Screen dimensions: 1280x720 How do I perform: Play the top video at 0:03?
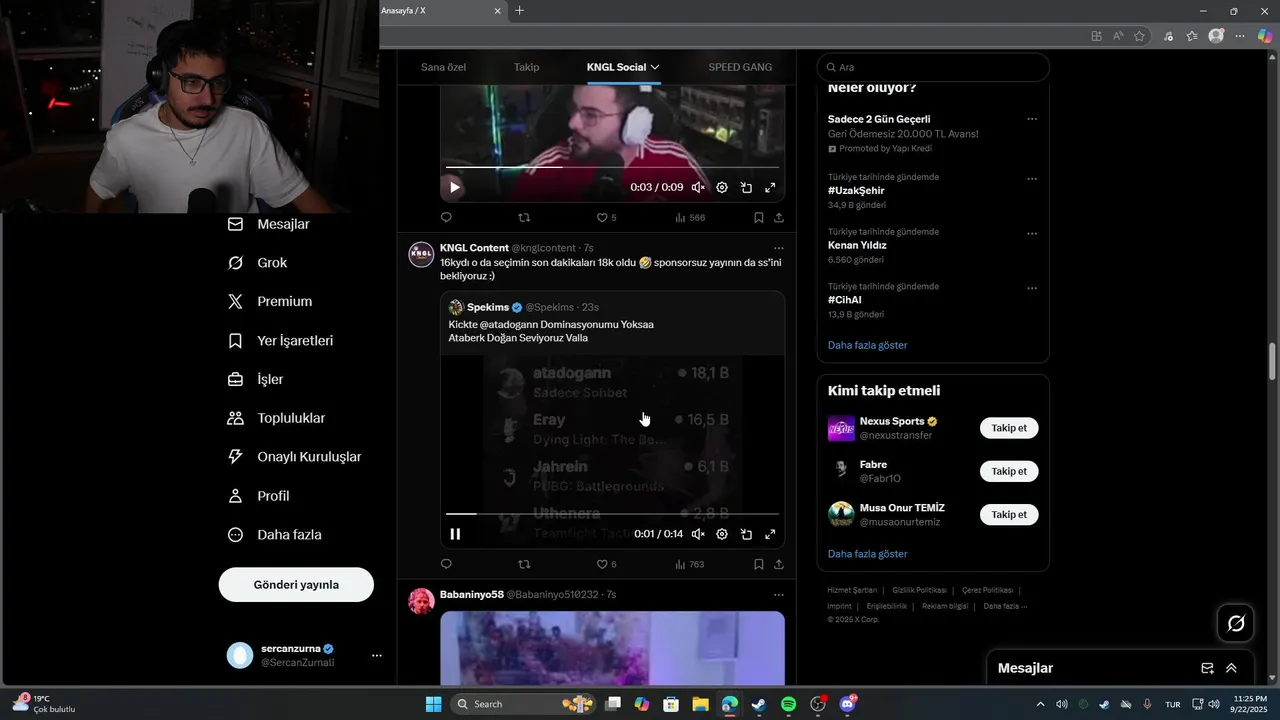click(x=455, y=187)
